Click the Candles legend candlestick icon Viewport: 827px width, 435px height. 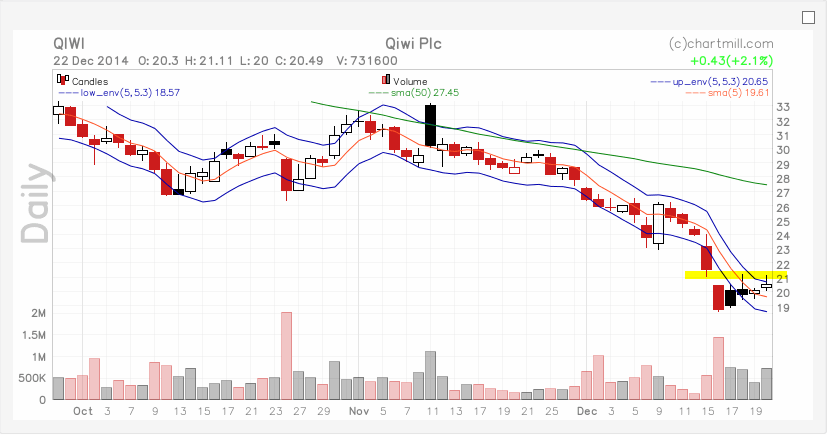click(x=63, y=80)
